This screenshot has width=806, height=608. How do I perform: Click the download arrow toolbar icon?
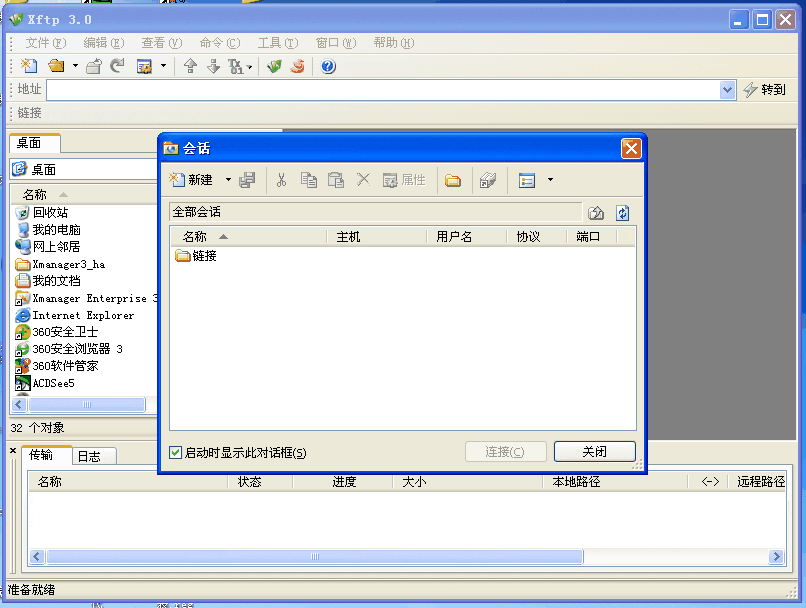pyautogui.click(x=212, y=67)
